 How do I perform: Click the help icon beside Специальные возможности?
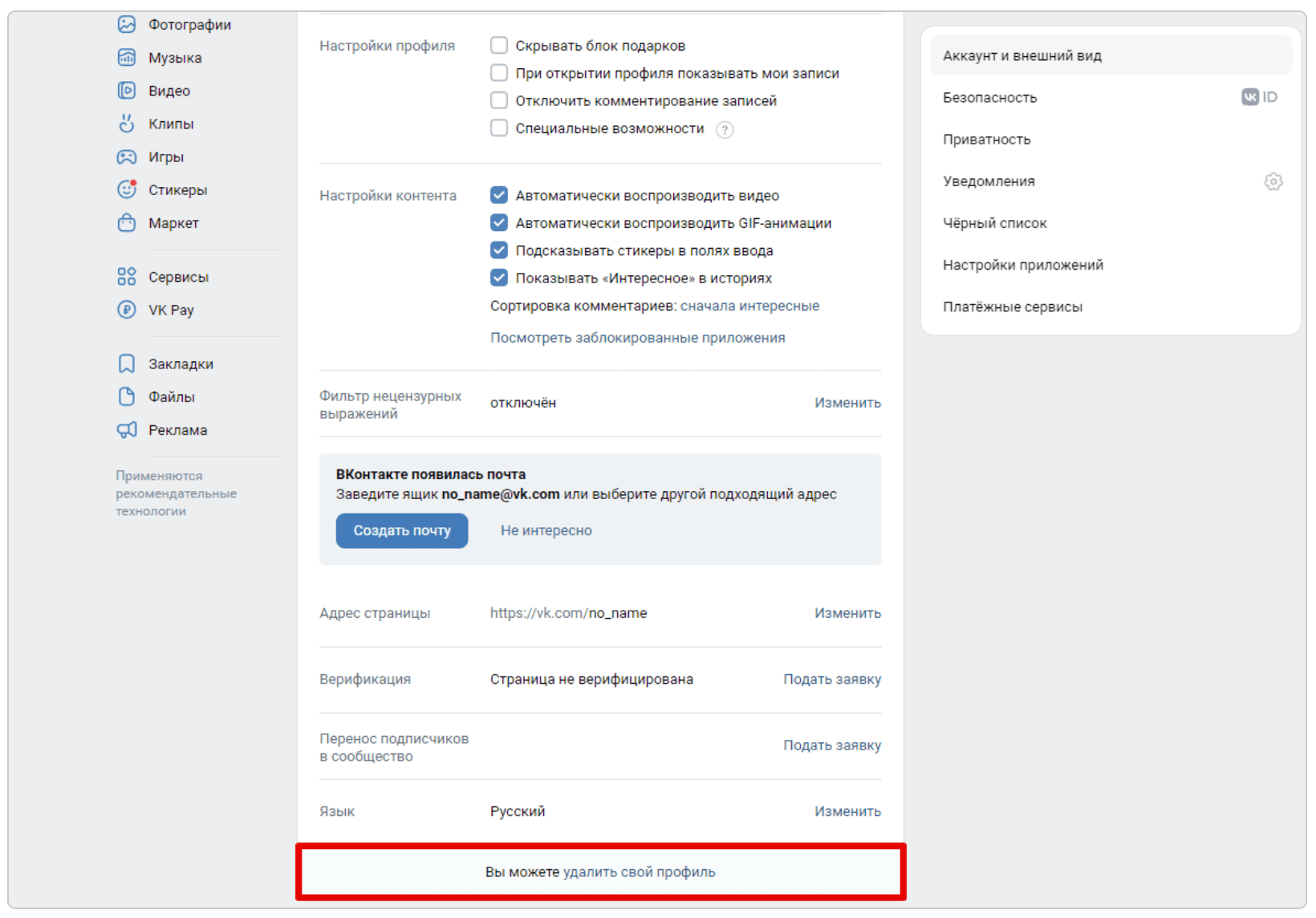pos(725,129)
